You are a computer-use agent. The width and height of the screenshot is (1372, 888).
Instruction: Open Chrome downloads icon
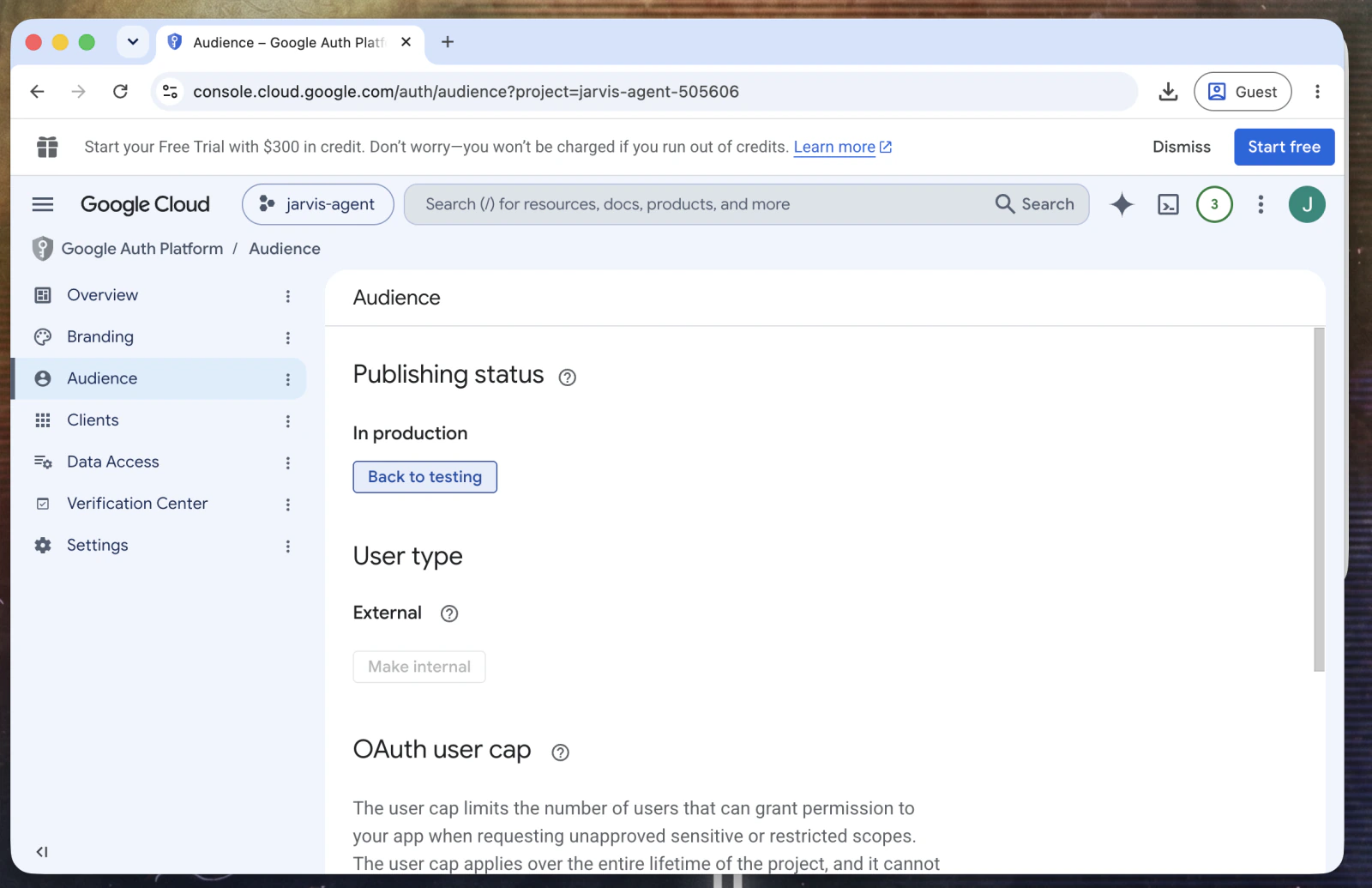[1168, 92]
